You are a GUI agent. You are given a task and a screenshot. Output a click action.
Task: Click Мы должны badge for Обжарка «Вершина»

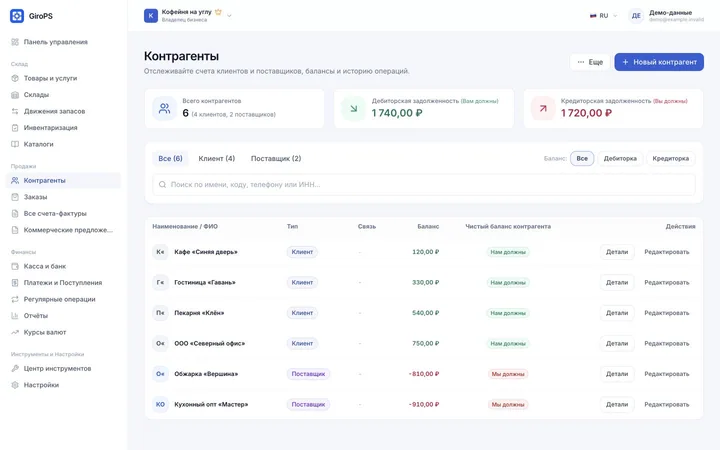tap(508, 374)
